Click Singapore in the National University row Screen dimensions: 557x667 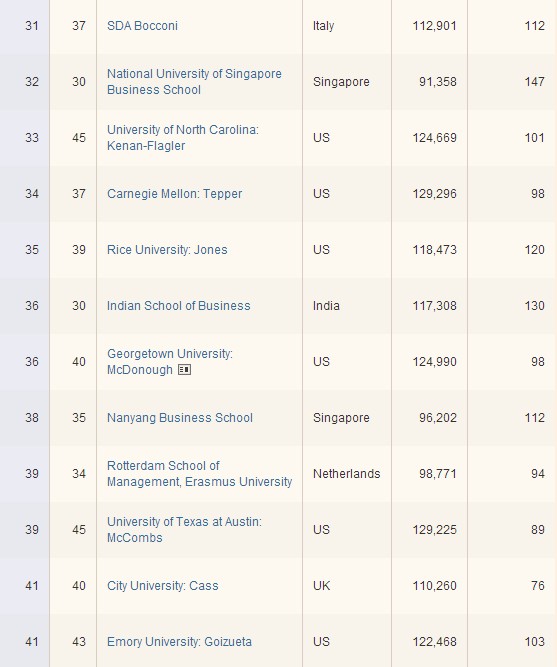coord(341,82)
